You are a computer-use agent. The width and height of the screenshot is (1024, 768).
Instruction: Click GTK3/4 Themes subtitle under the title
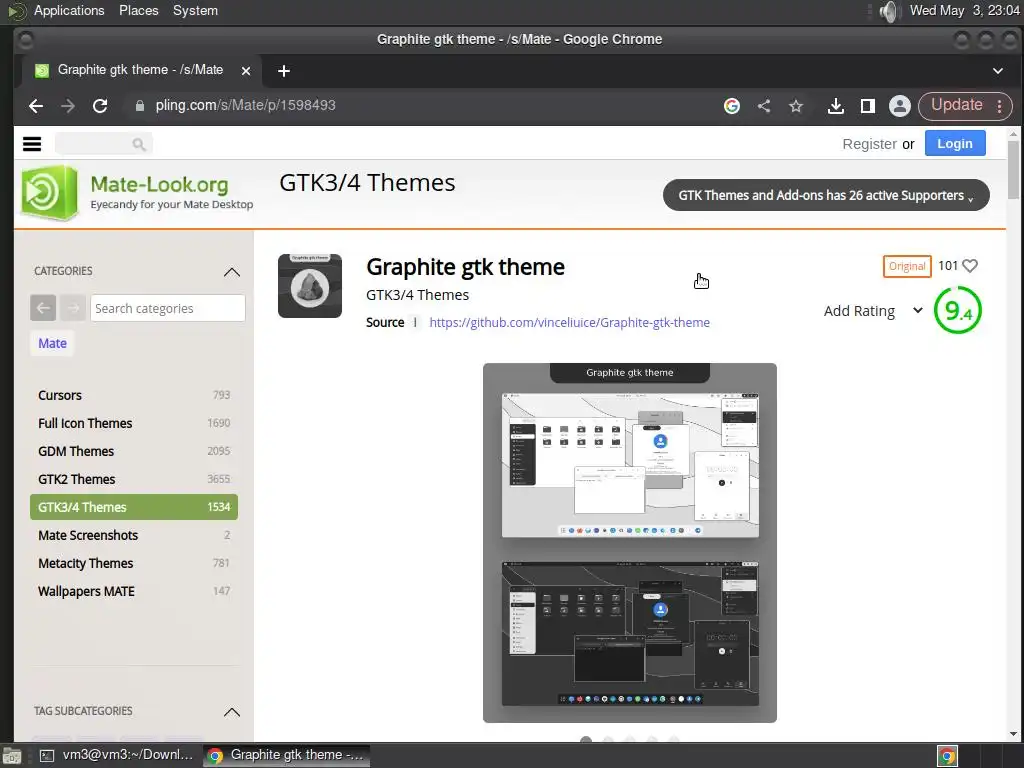click(x=417, y=295)
